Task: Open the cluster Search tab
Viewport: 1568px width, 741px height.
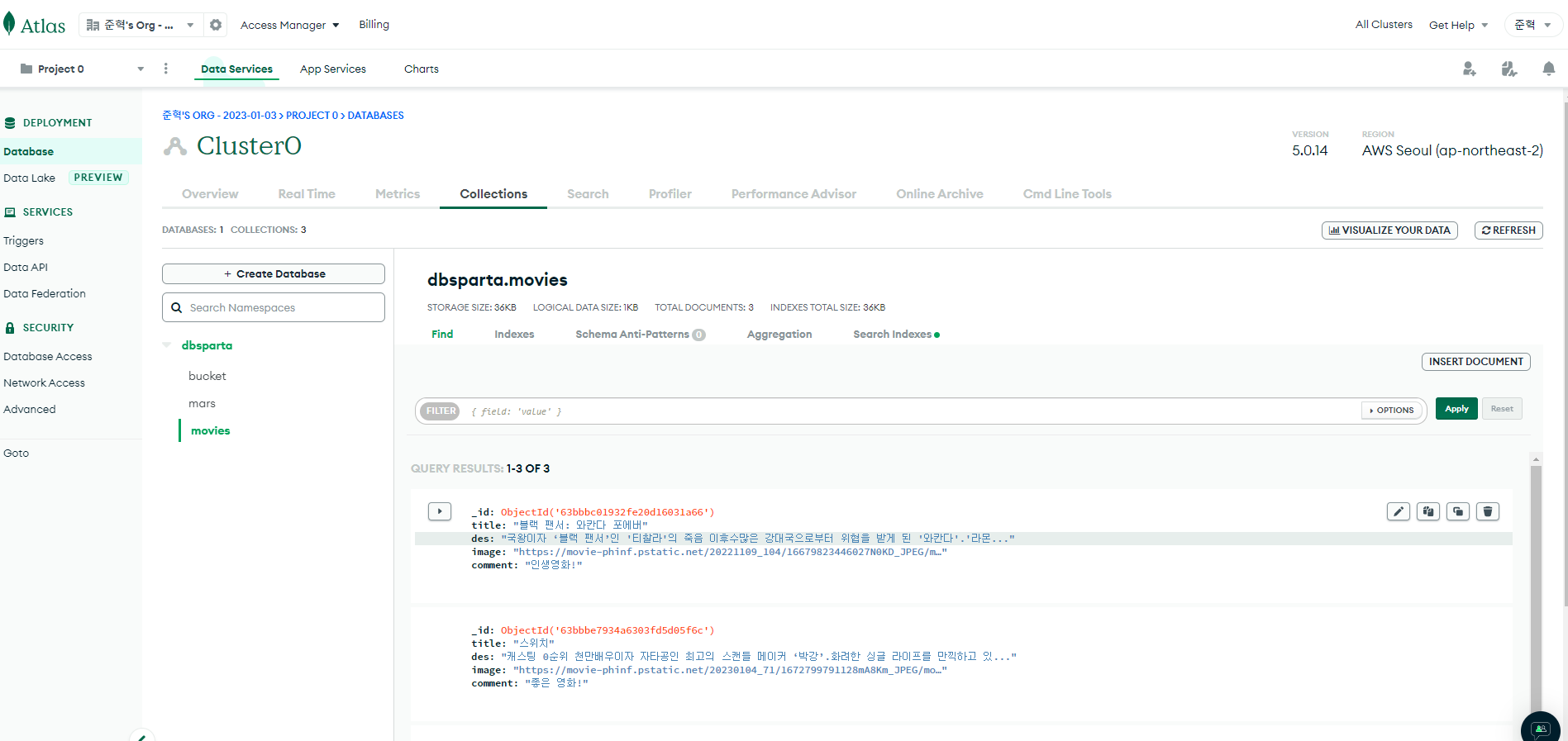Action: click(x=588, y=194)
